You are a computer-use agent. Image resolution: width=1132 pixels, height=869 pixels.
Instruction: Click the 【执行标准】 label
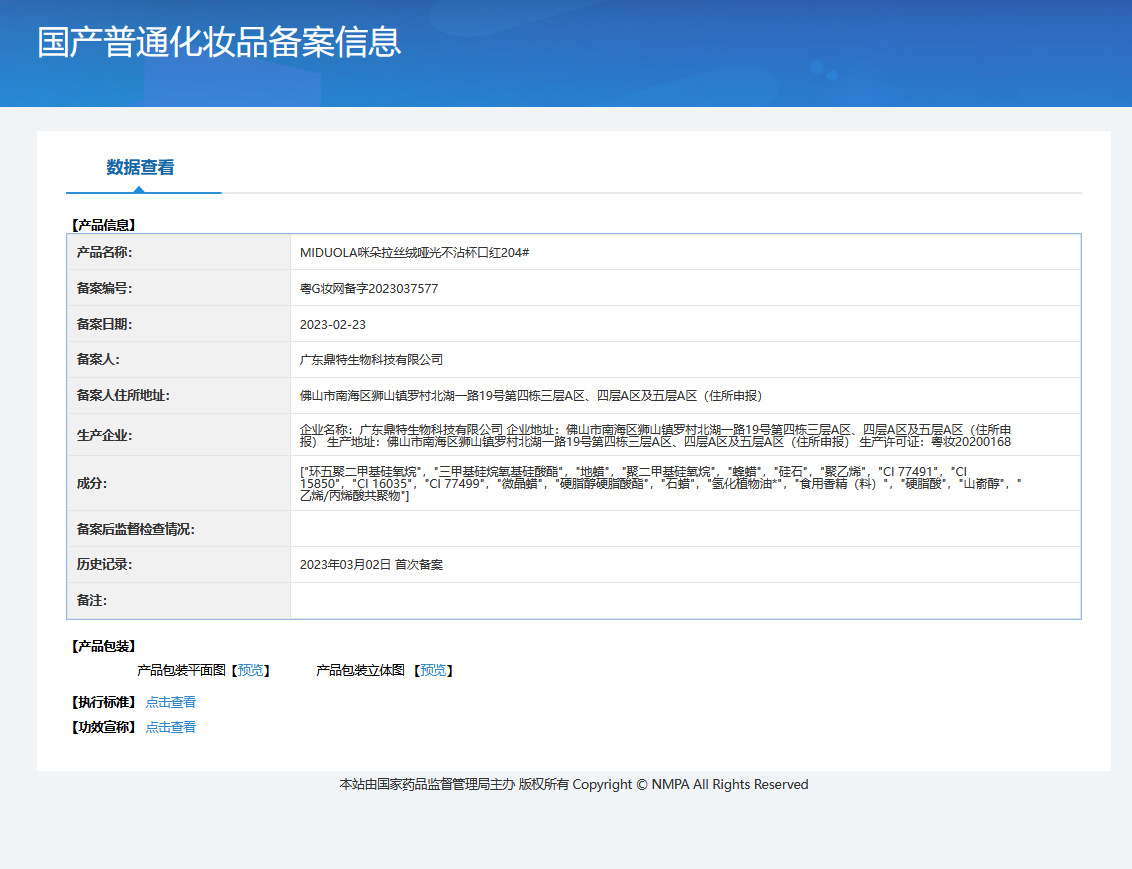point(103,702)
